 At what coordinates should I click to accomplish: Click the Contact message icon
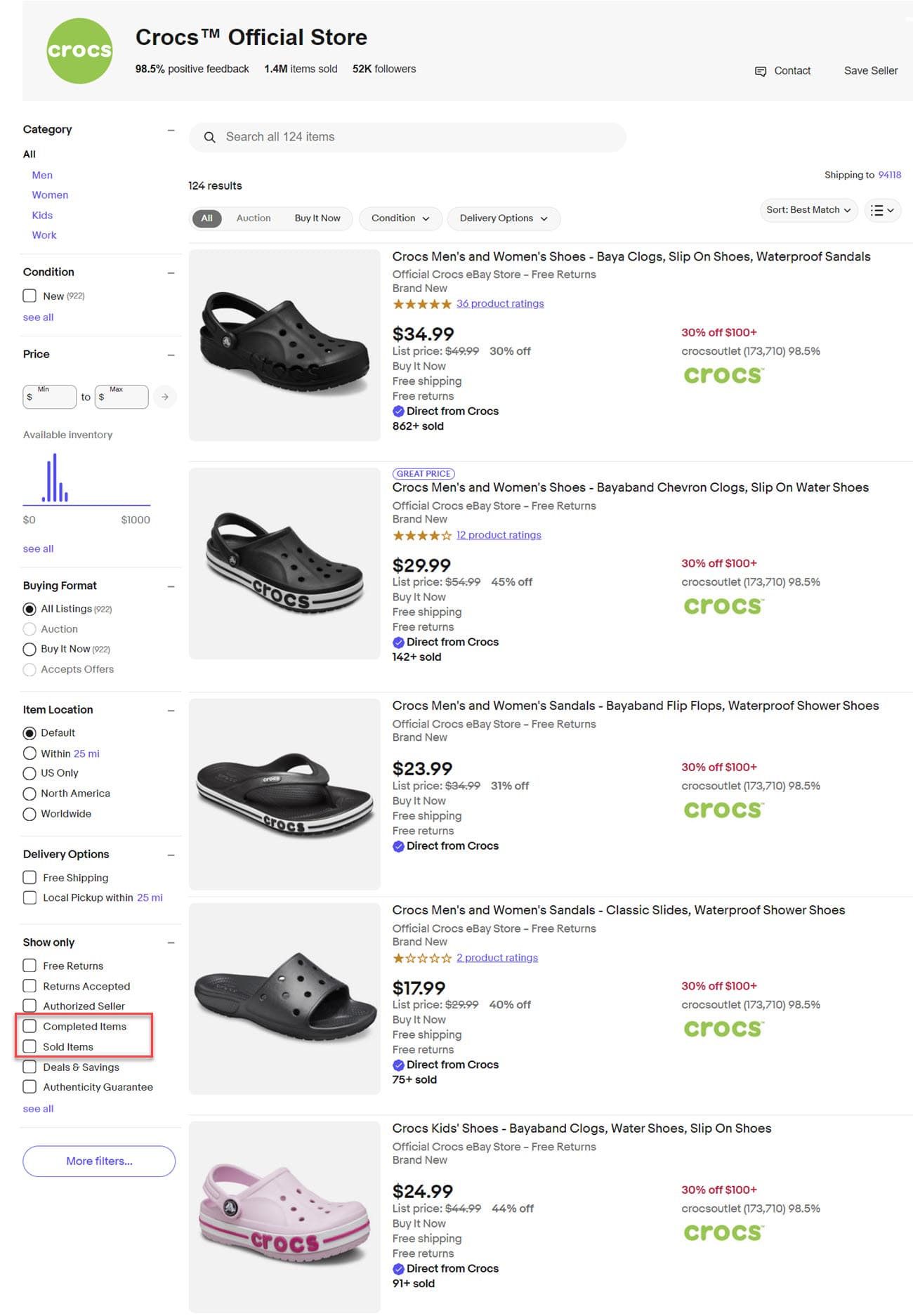pos(761,71)
